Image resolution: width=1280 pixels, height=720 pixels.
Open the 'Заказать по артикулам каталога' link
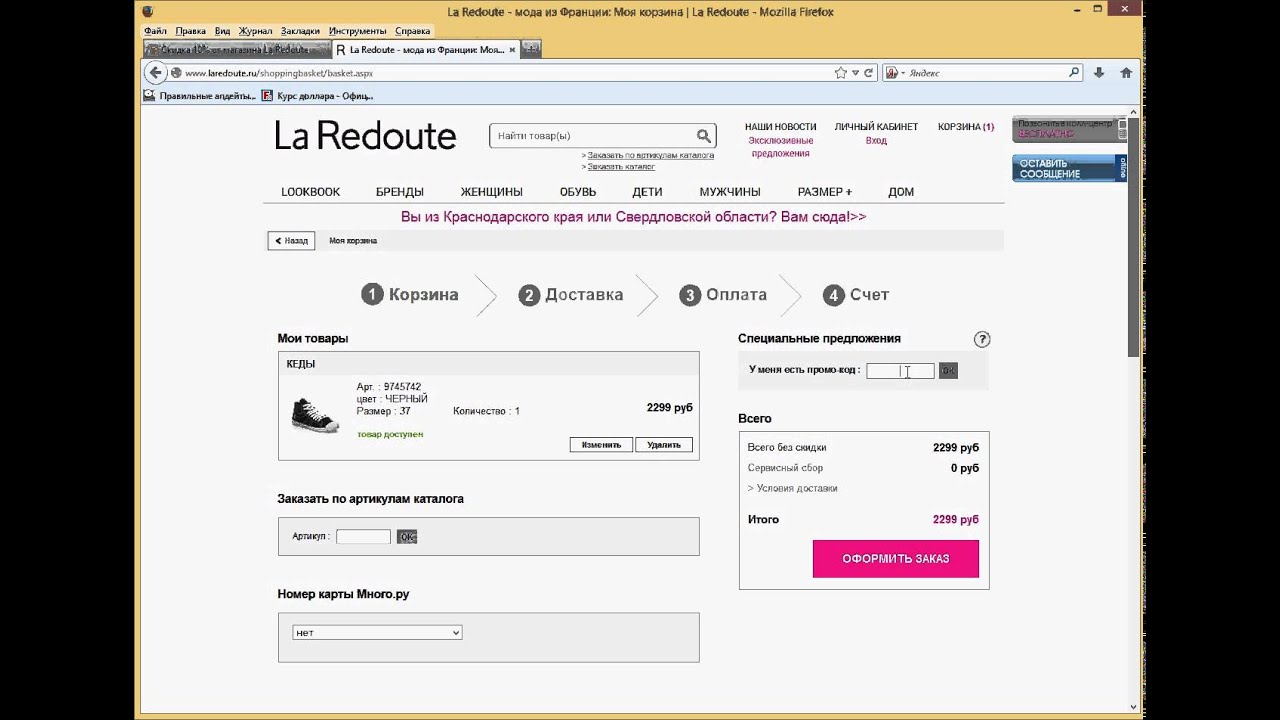650,156
